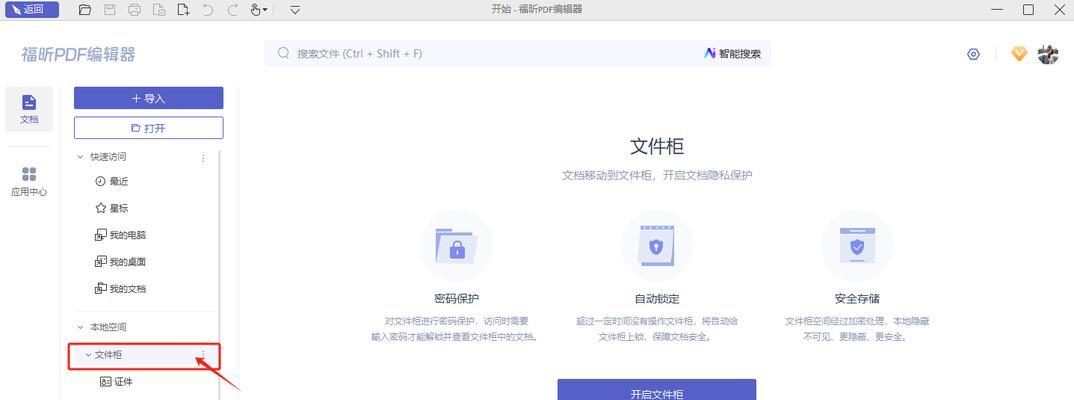Image resolution: width=1074 pixels, height=400 pixels.
Task: Click the search file input field
Action: 518,53
